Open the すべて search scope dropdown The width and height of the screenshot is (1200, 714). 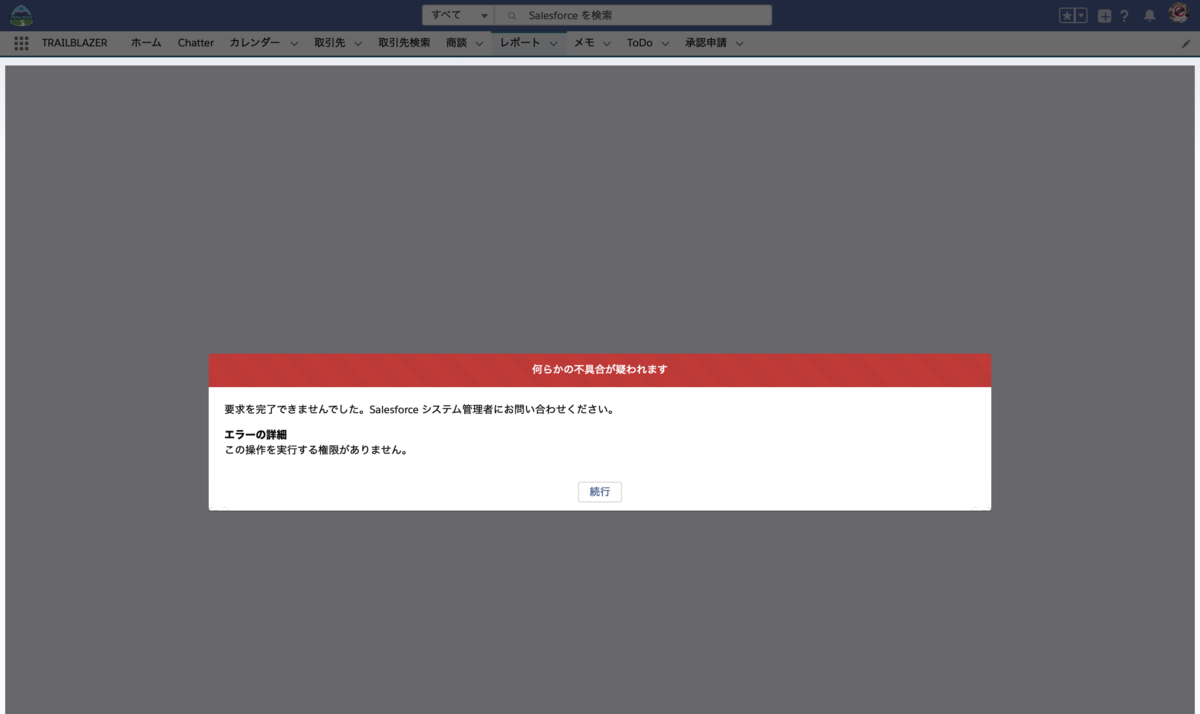pos(457,15)
